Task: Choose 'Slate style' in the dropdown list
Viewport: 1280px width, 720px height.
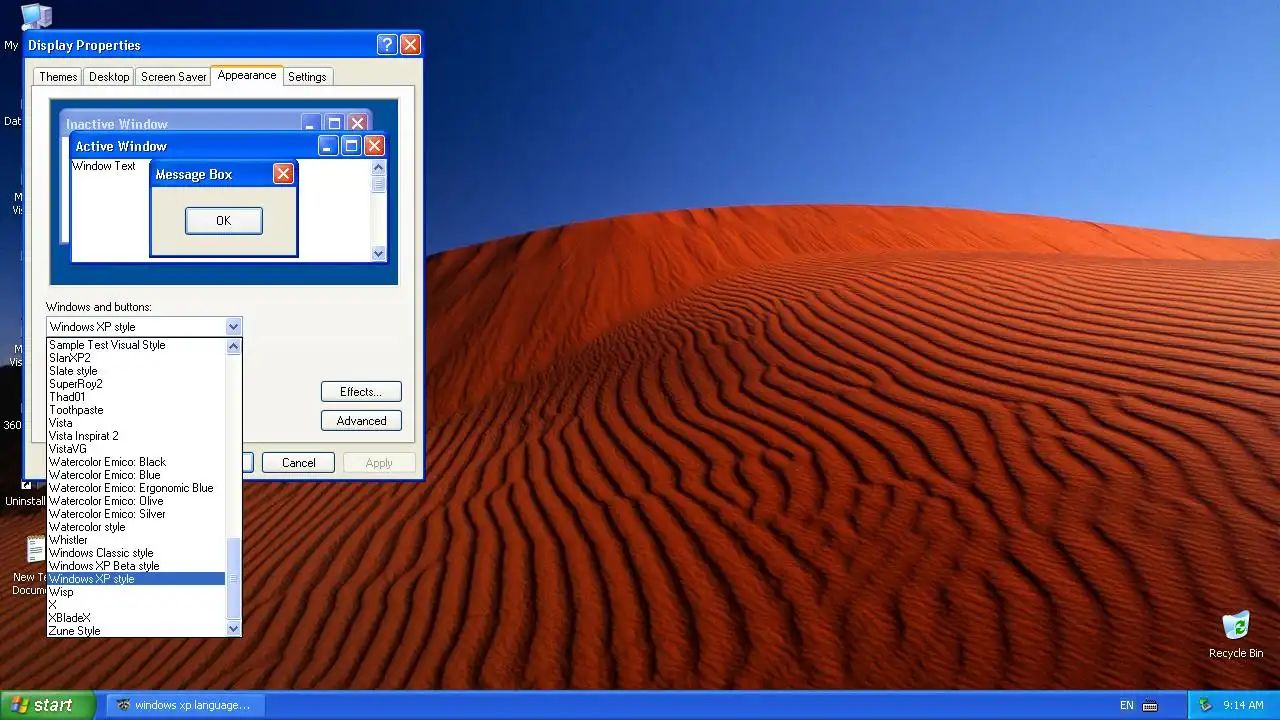Action: [136, 371]
